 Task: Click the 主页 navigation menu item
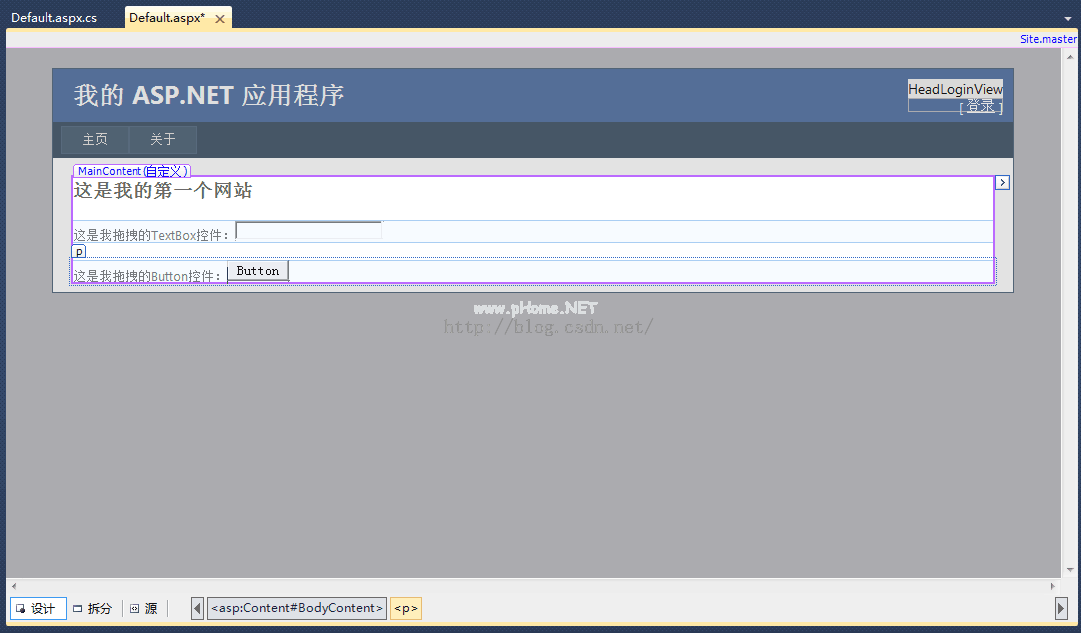click(x=95, y=139)
